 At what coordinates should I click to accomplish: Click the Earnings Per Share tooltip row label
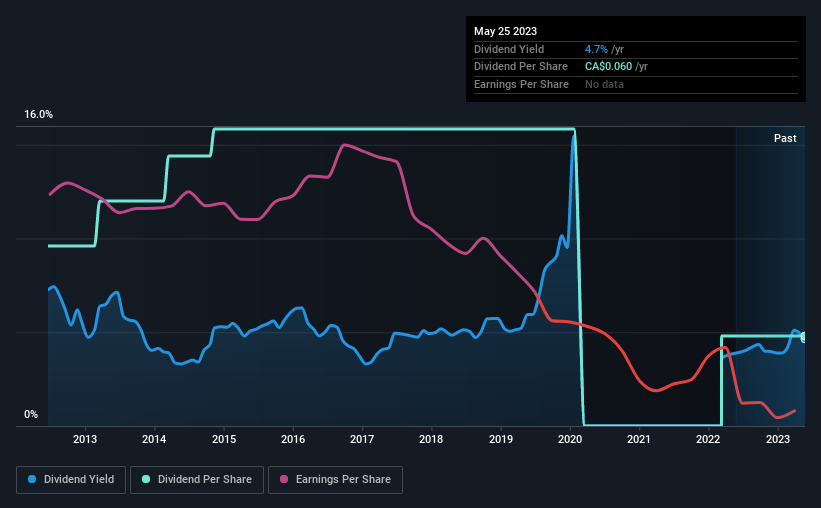tap(521, 84)
